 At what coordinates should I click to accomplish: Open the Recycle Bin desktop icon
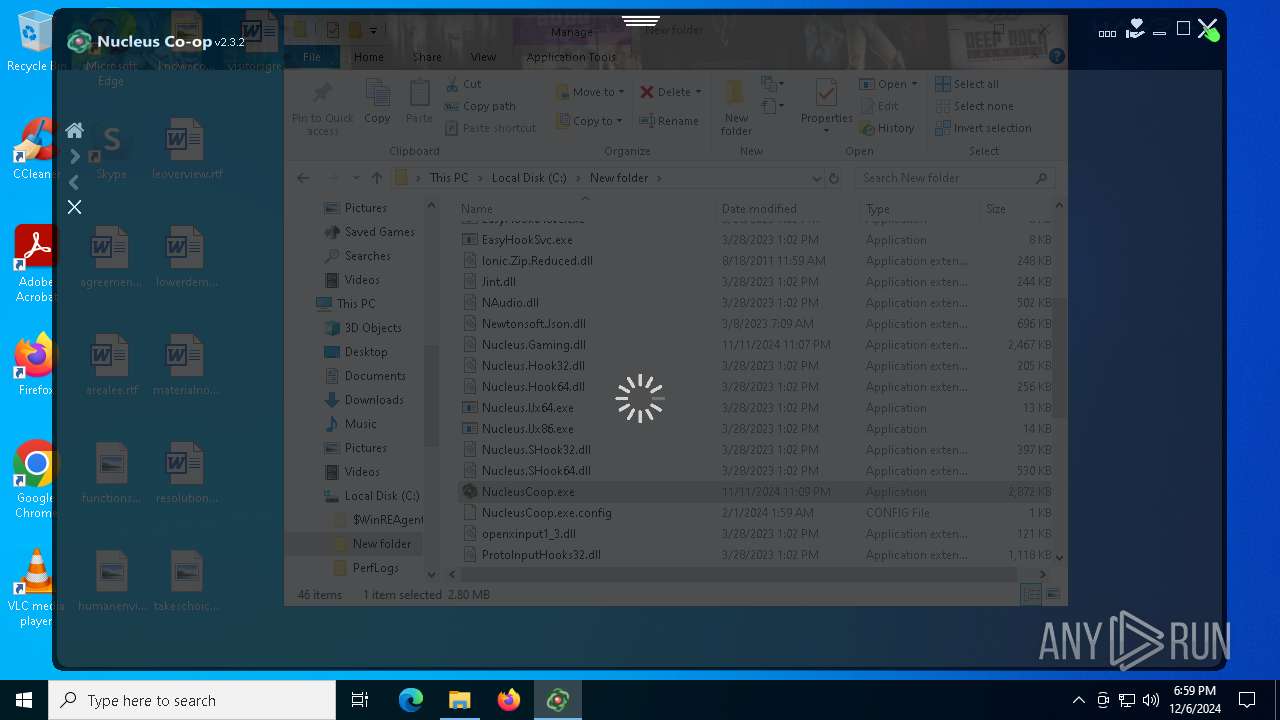[x=35, y=42]
